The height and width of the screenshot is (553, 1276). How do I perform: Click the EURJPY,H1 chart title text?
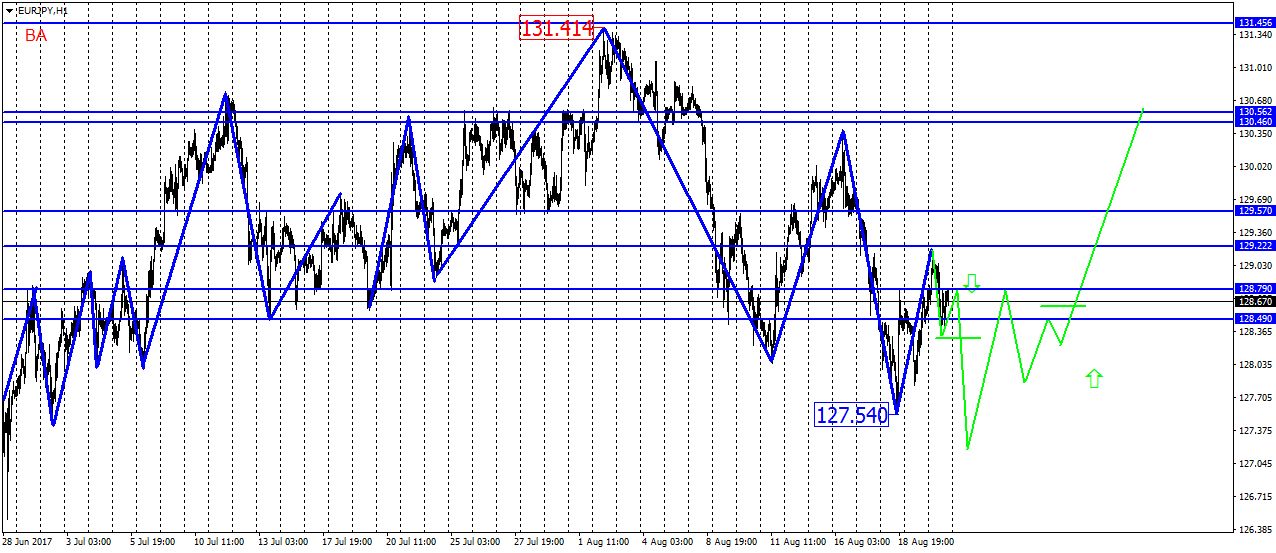coord(43,10)
